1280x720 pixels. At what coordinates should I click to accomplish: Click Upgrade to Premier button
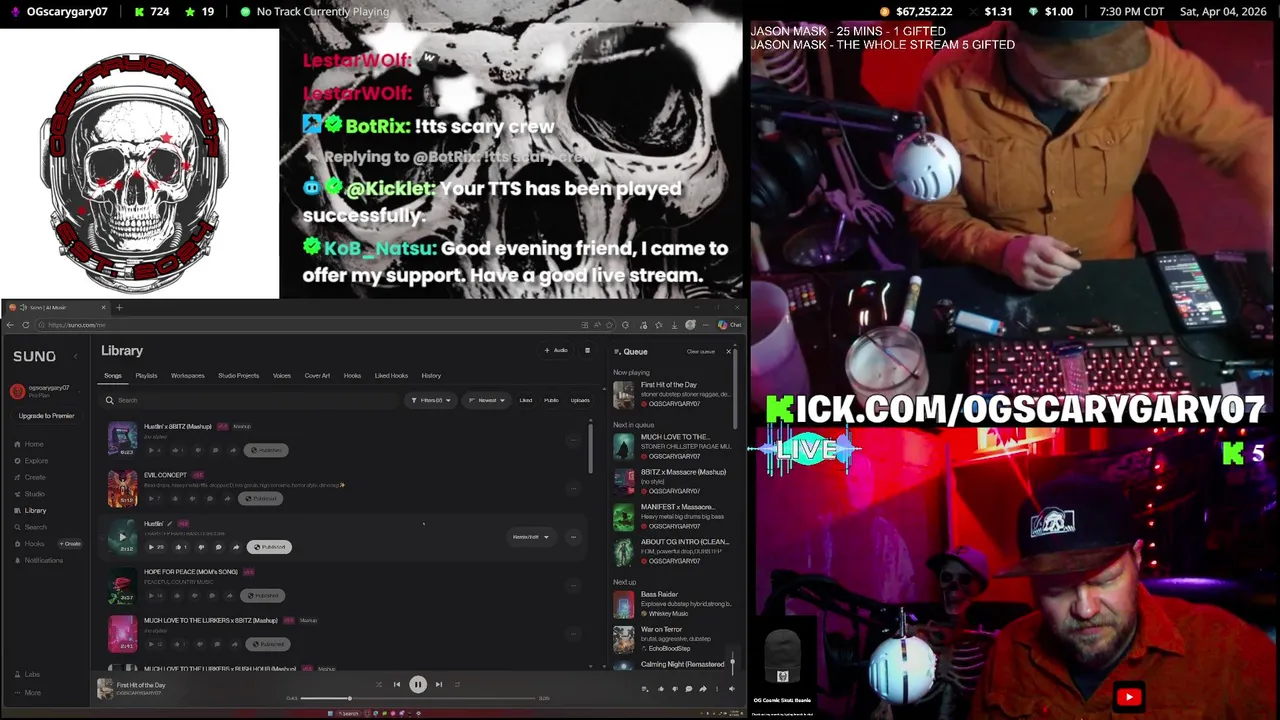46,416
